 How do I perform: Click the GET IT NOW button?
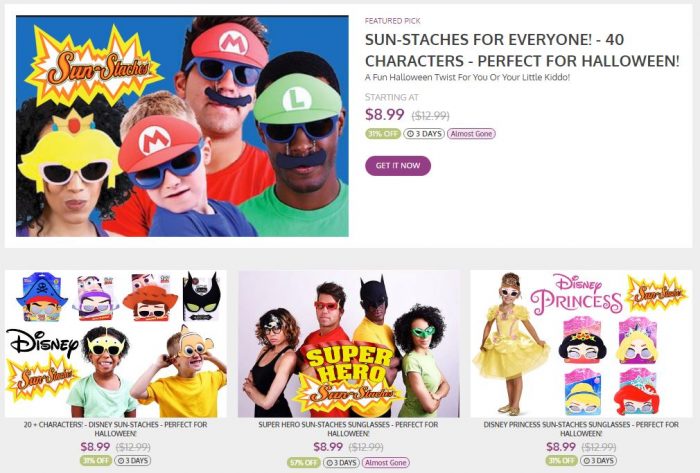398,165
